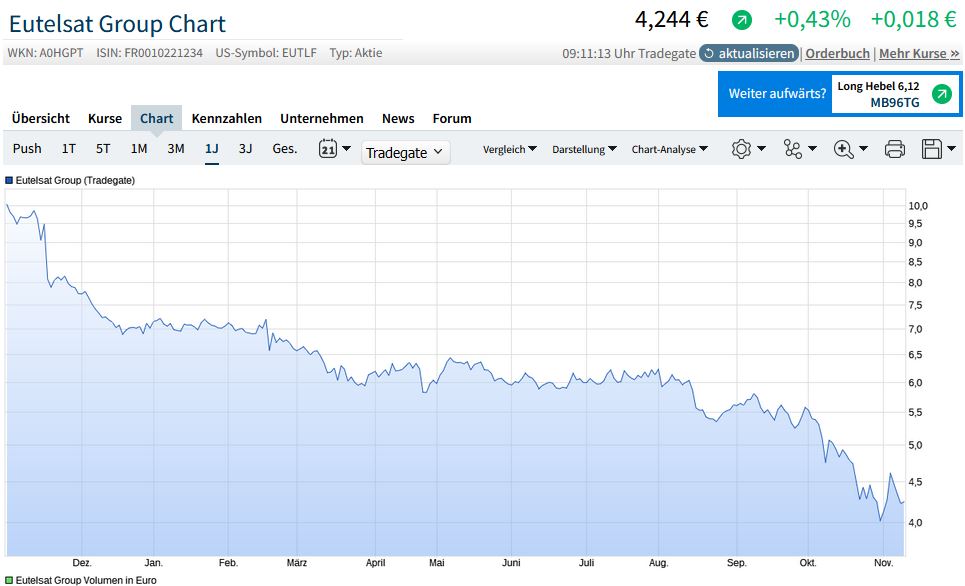The width and height of the screenshot is (965, 586).
Task: Click the green arrow in Long Hebel box
Action: tap(941, 94)
